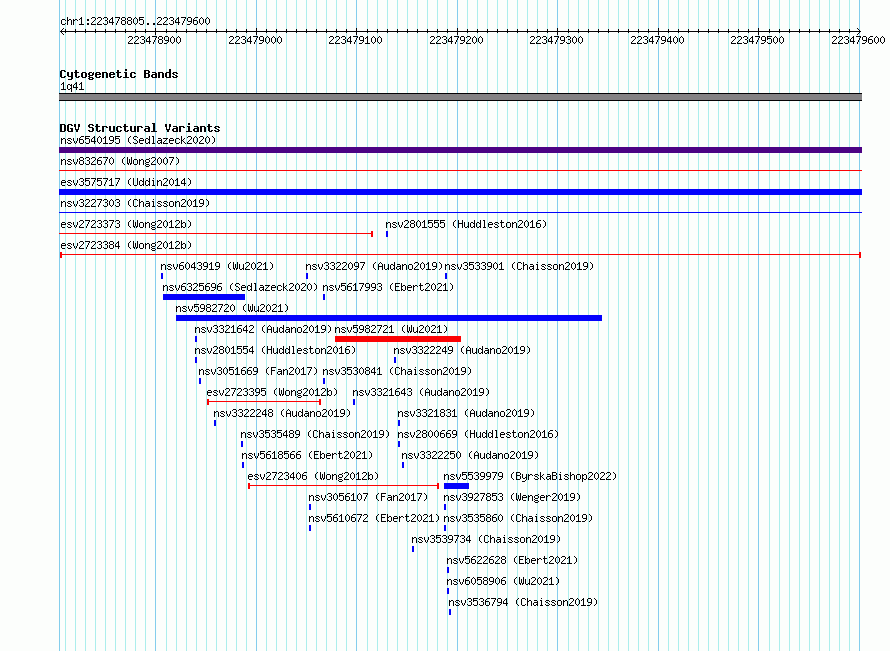Click nsv2800669 (Huddleston2016) label

pos(478,434)
